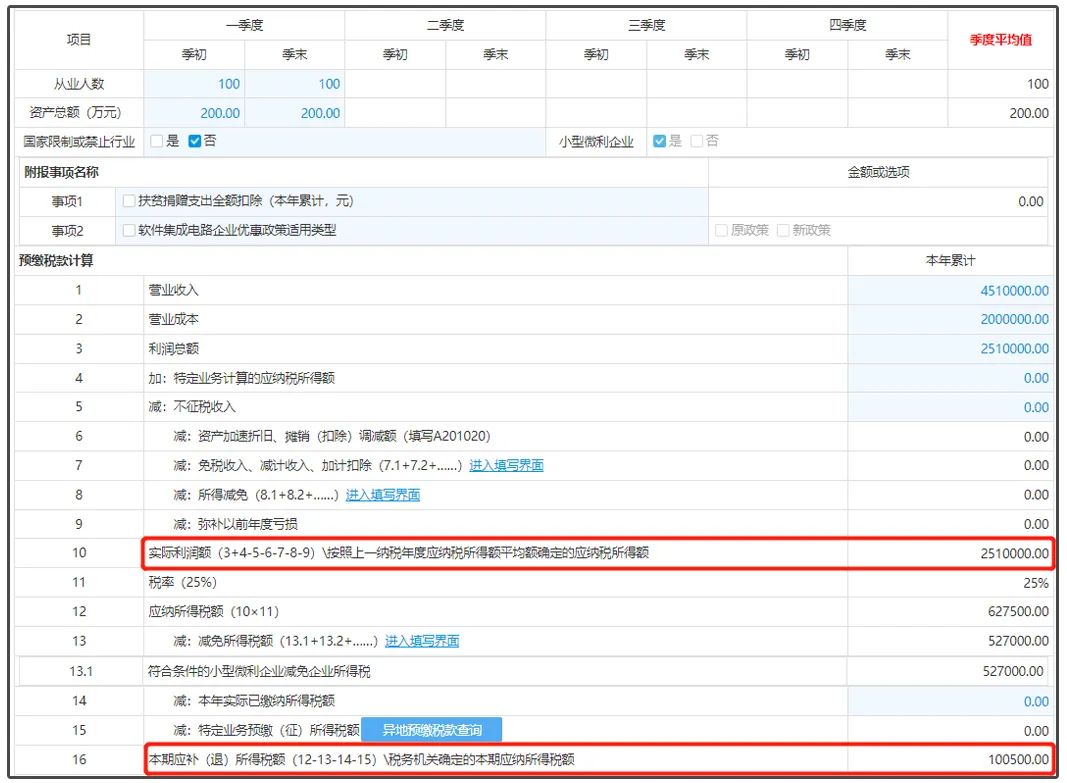Open 进入填写界面 link for 所得减免
Screen dimensions: 1067x783
[x=382, y=495]
